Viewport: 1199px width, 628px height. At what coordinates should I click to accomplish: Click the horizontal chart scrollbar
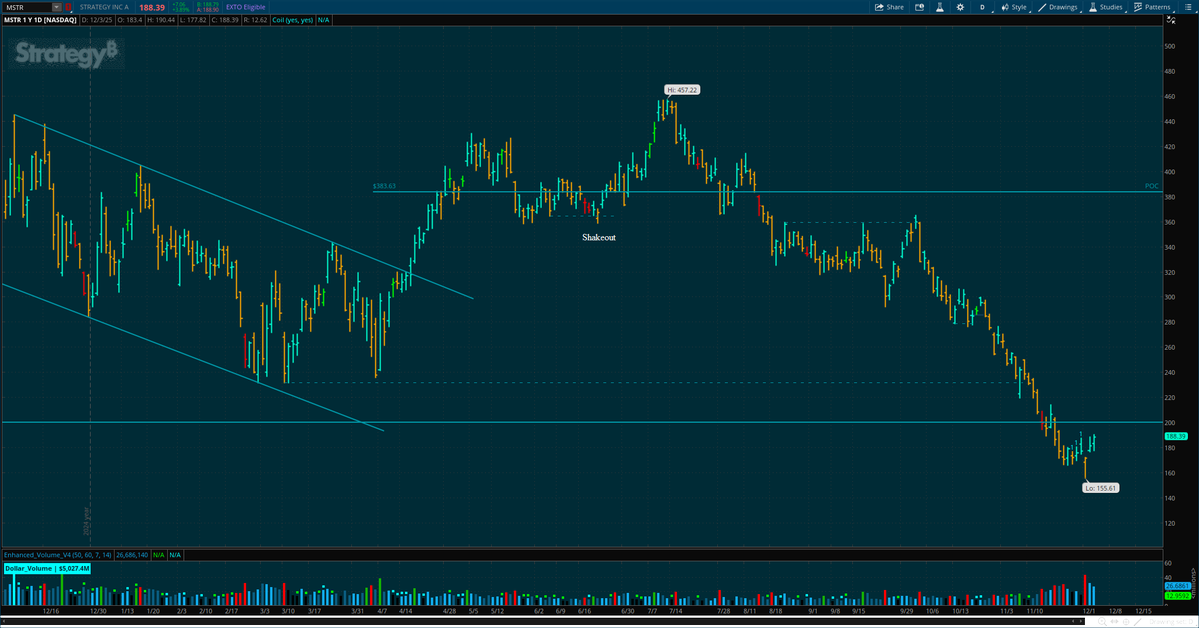tap(543, 621)
